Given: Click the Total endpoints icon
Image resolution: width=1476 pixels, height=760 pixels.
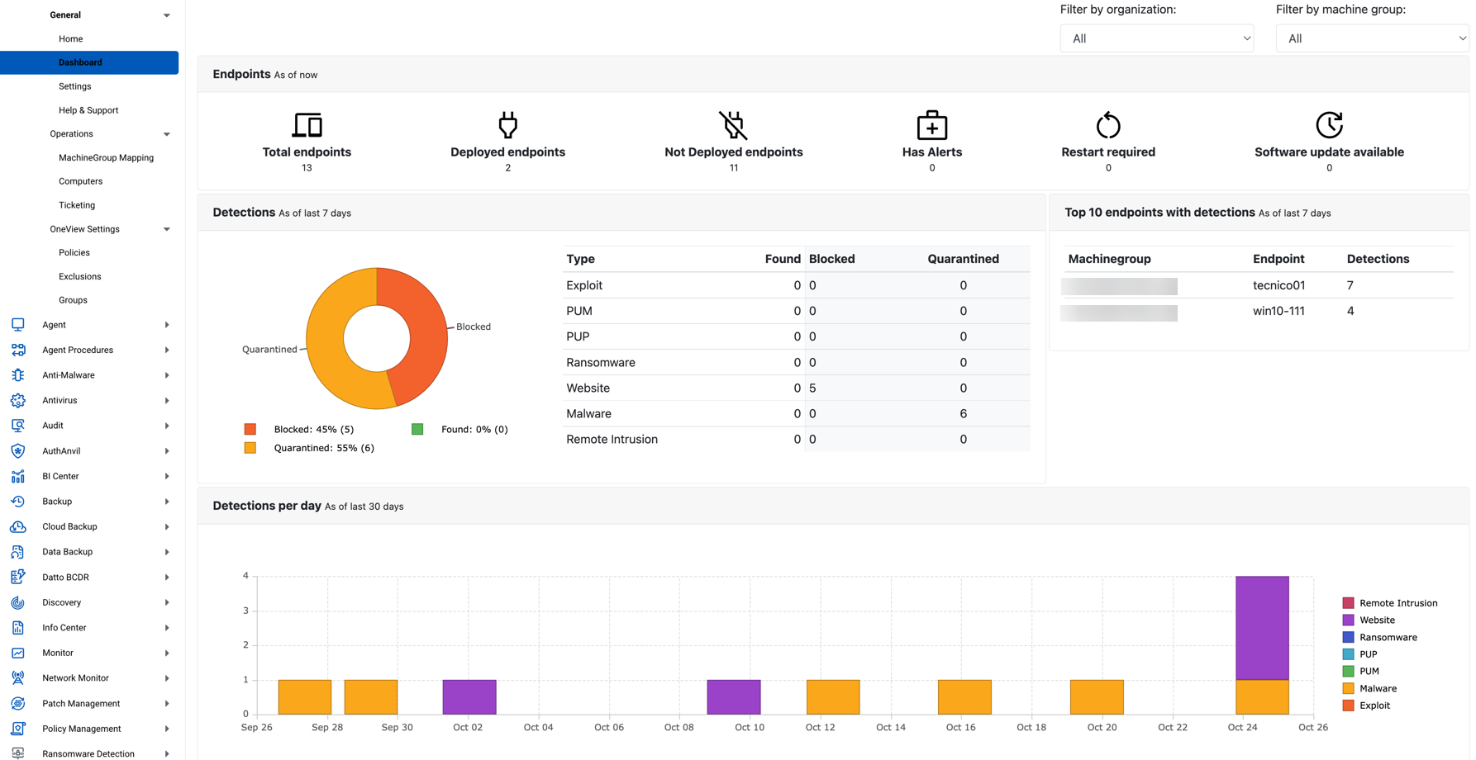Looking at the screenshot, I should (307, 125).
